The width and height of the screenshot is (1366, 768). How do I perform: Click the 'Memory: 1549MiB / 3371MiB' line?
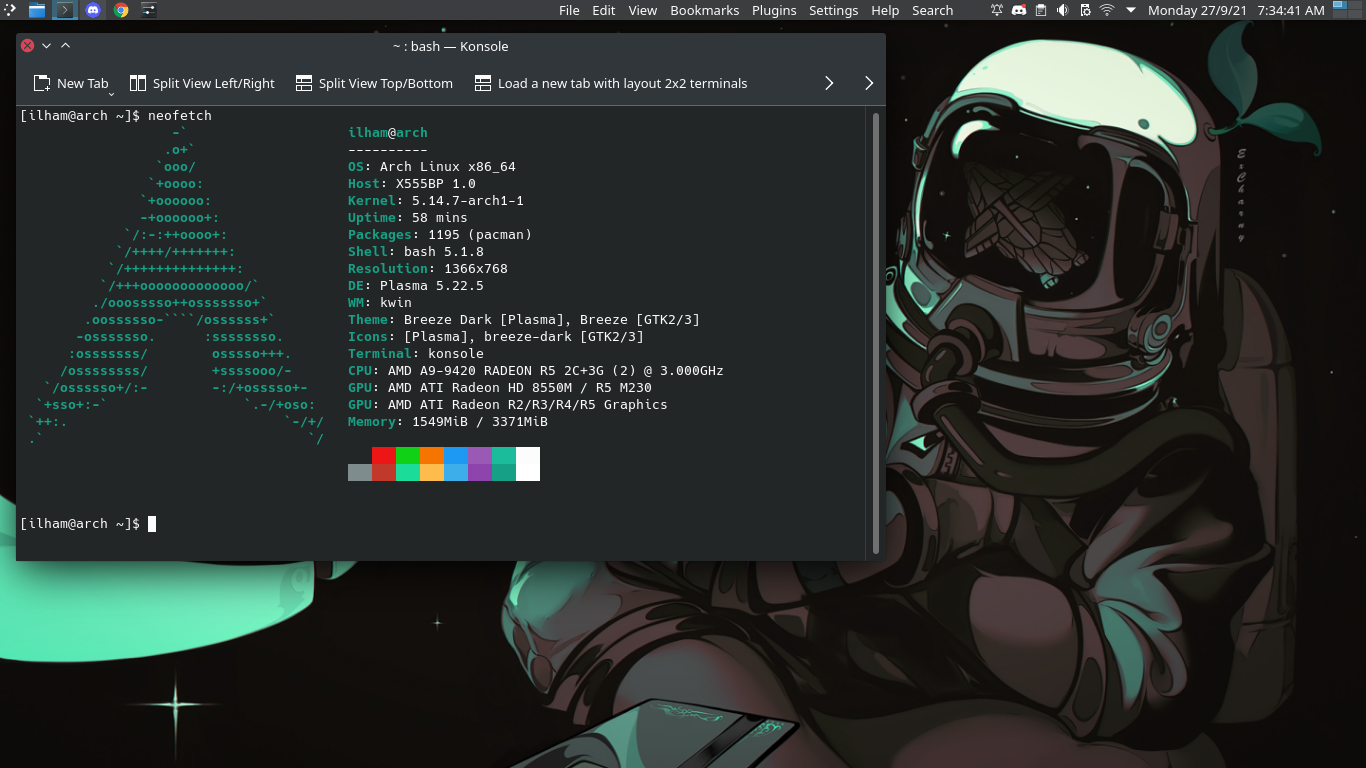(448, 422)
